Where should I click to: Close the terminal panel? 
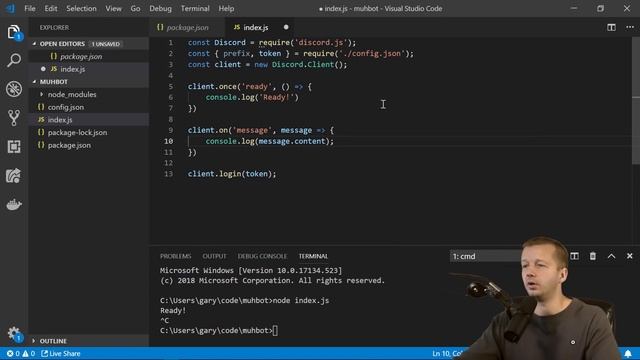click(x=629, y=256)
